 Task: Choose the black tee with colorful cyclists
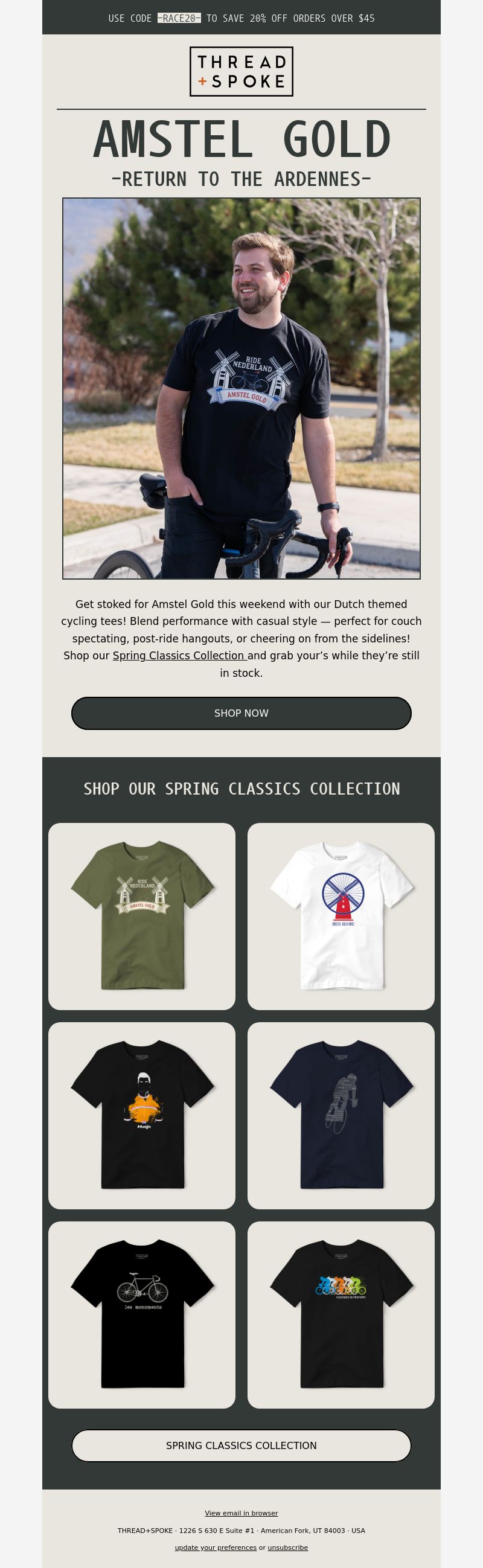pyautogui.click(x=341, y=1315)
